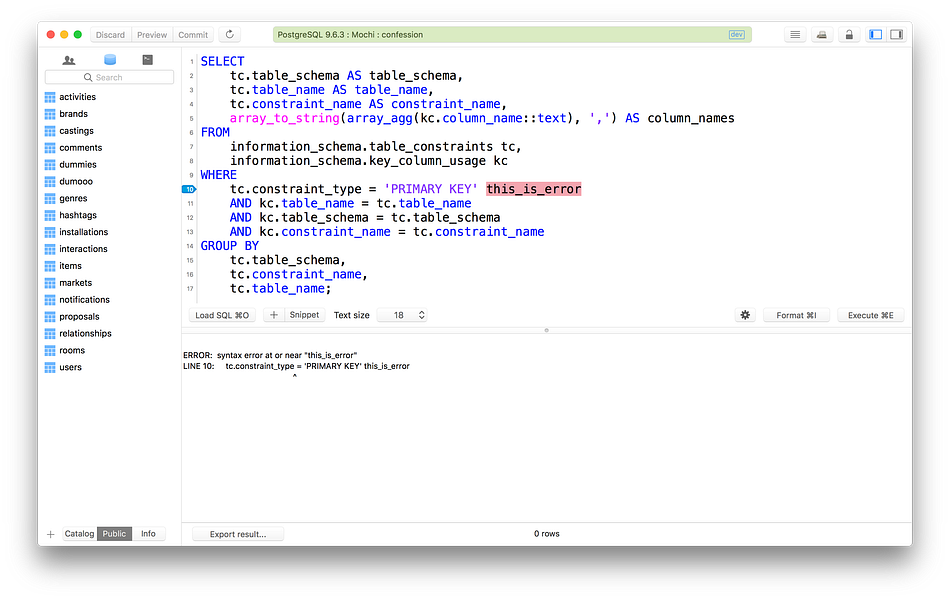Click the markets table icon
The image size is (950, 600).
pyautogui.click(x=50, y=283)
